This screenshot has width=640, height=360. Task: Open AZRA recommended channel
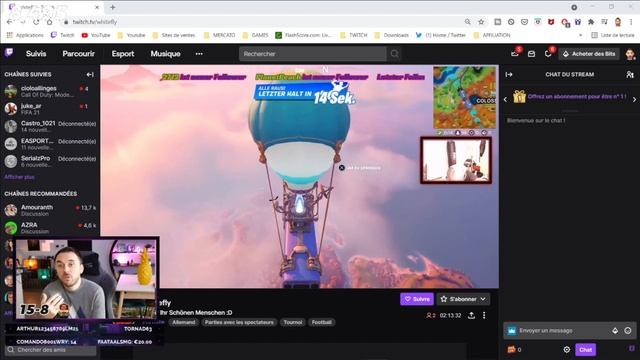50,228
